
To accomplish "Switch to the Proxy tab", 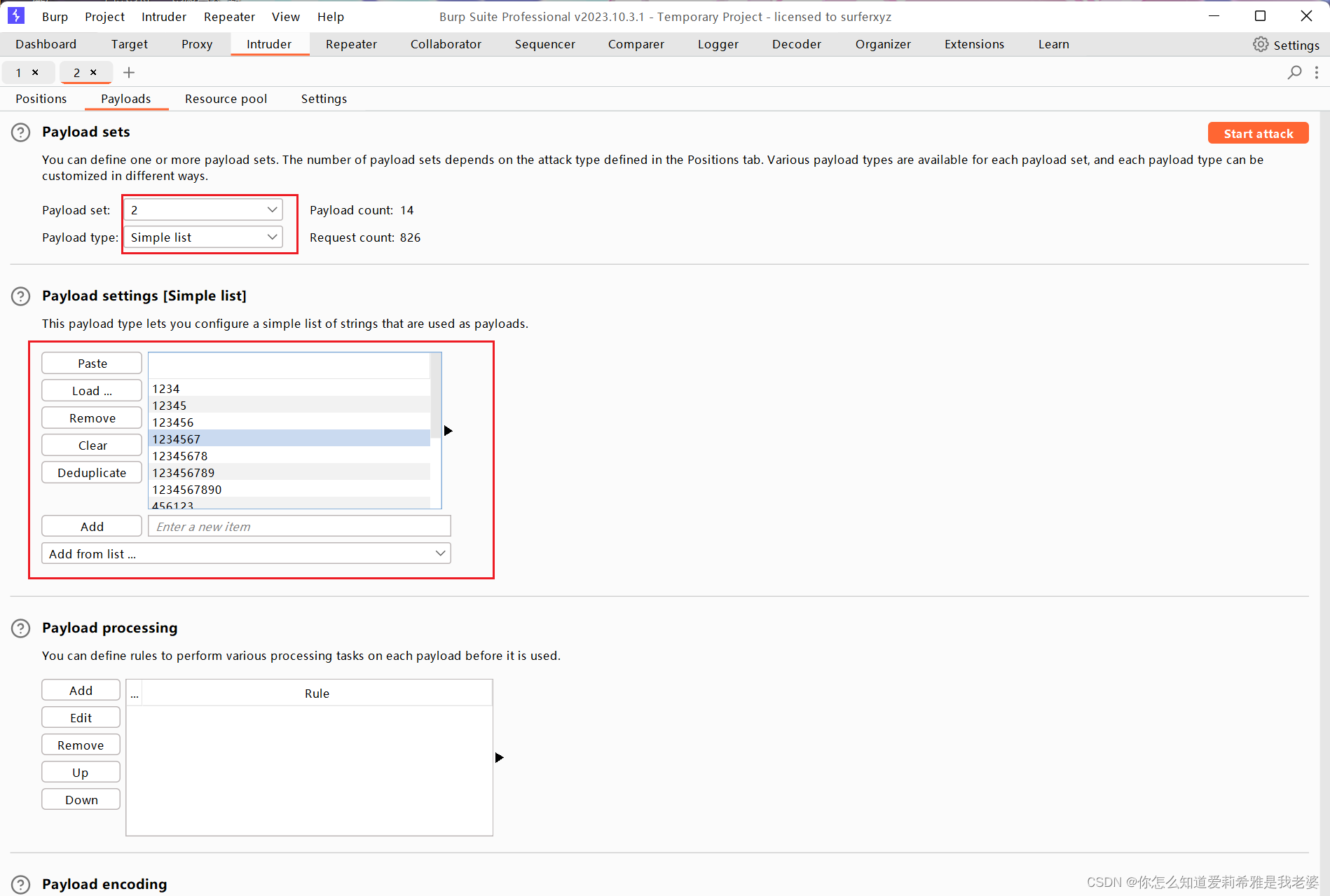I will (197, 44).
